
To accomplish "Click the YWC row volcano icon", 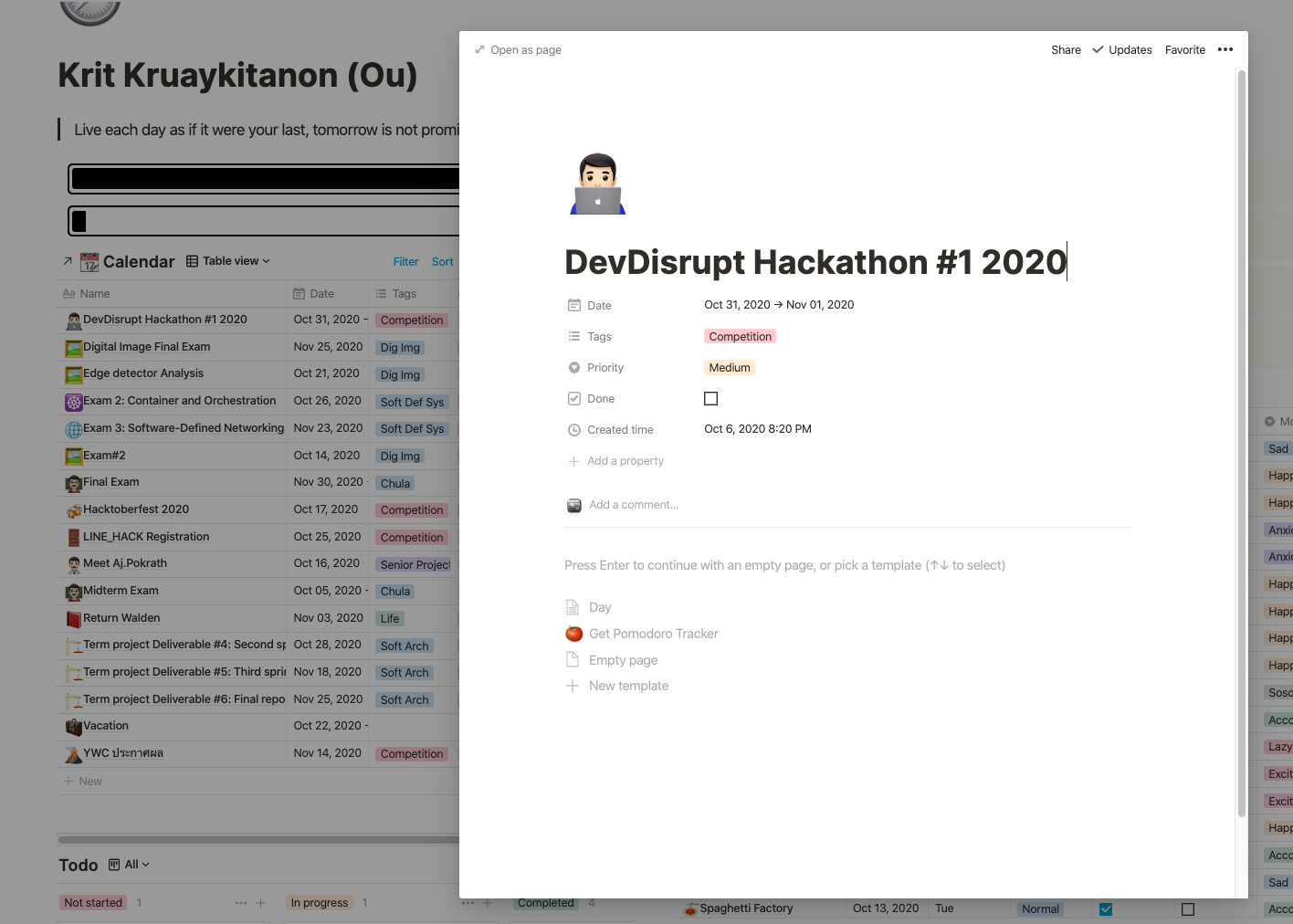I will [x=74, y=754].
